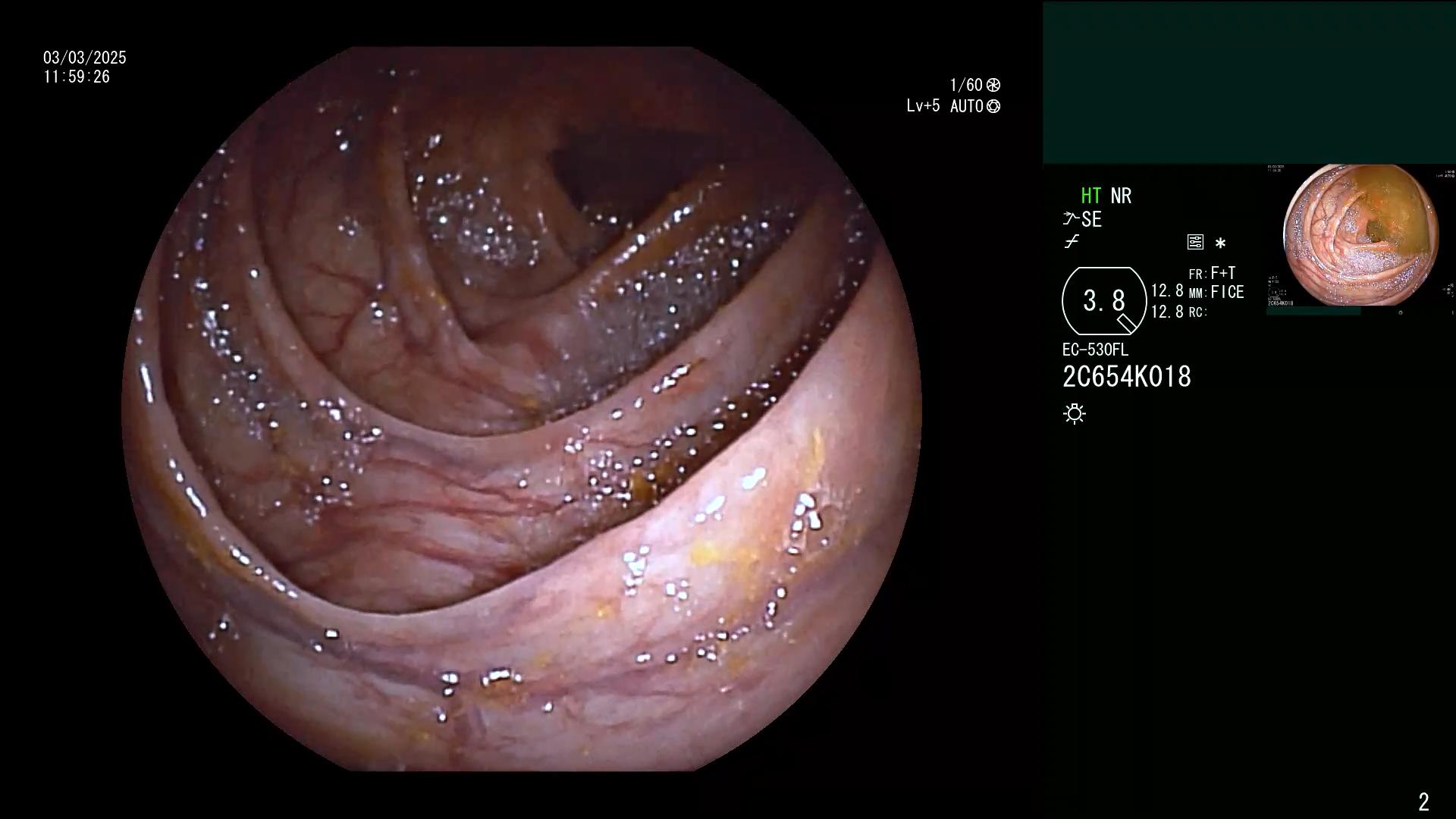Click the main endoscopic live view
The height and width of the screenshot is (819, 1456).
point(522,409)
